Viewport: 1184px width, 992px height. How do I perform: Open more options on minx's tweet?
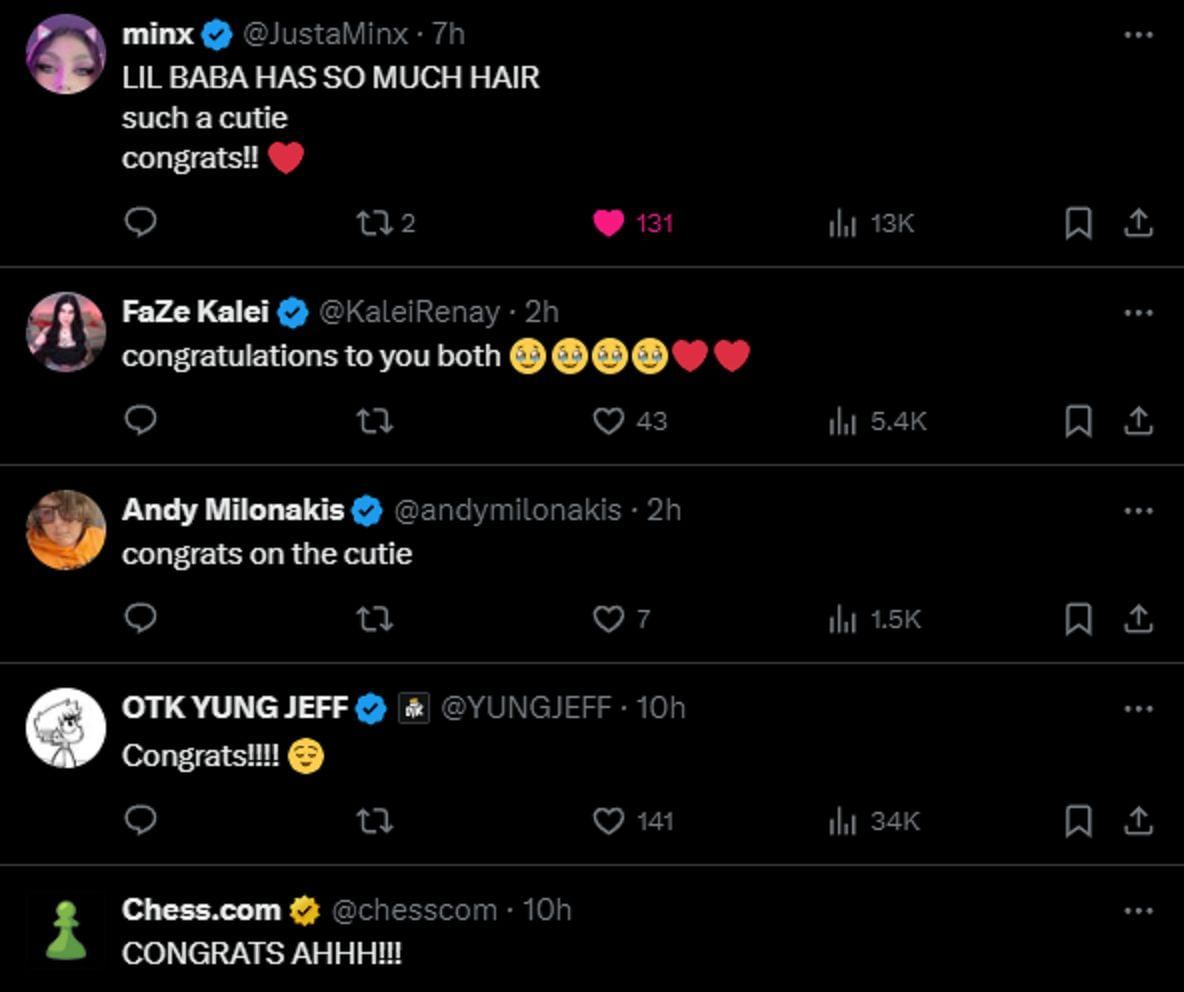1138,35
